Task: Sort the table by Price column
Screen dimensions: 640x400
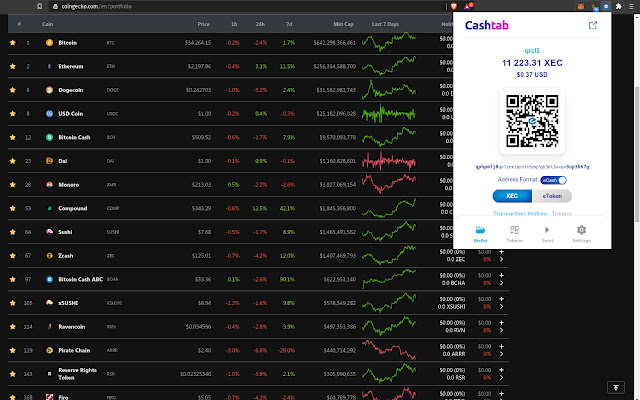Action: (x=203, y=24)
